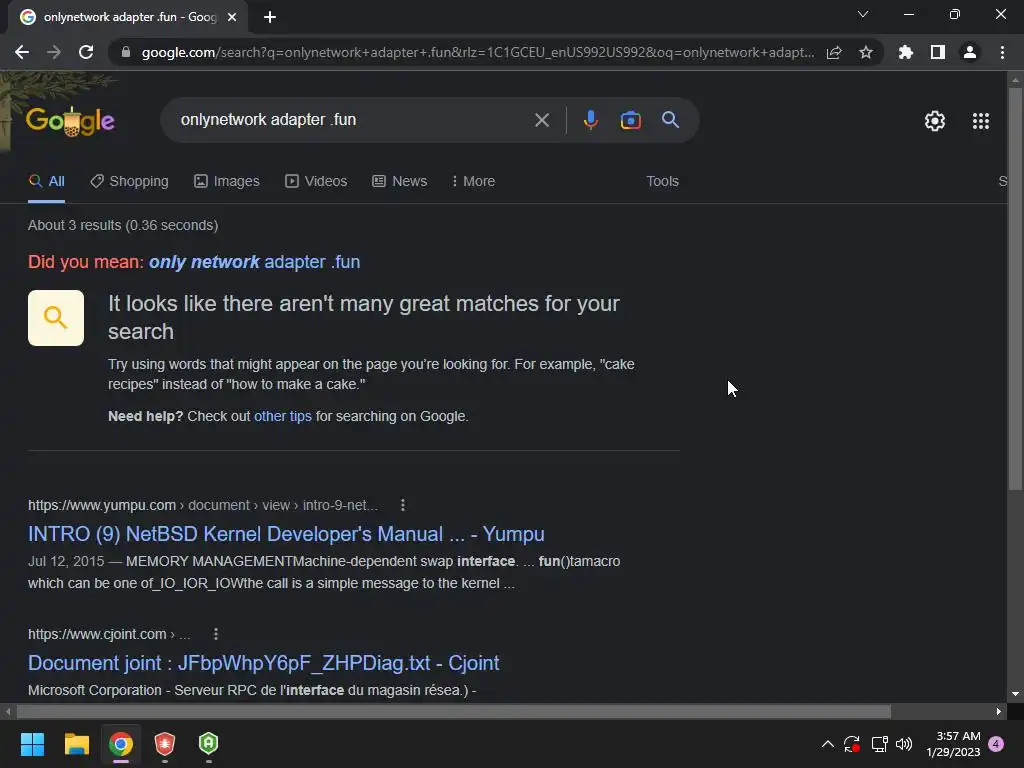Click the Google logo
This screenshot has height=768, width=1024.
70,121
